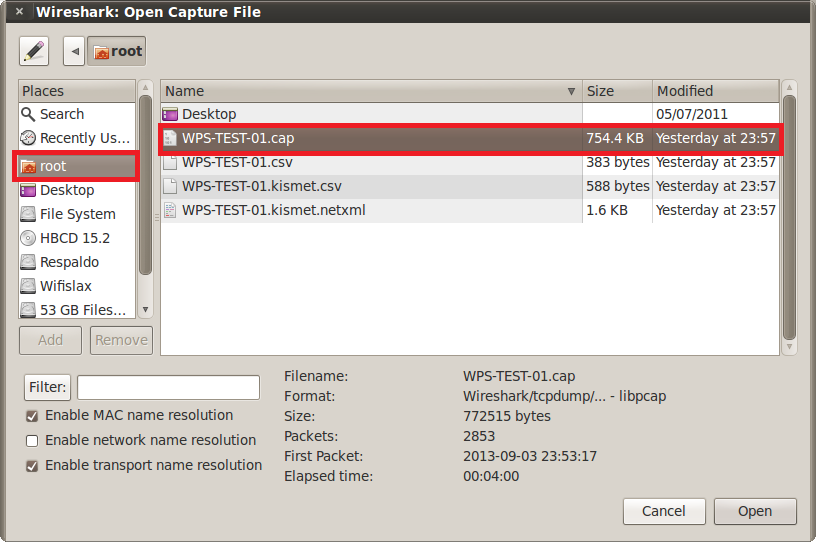The image size is (816, 542).
Task: Select the WPS-TEST-01.kismet.netxml file name
Action: [274, 210]
